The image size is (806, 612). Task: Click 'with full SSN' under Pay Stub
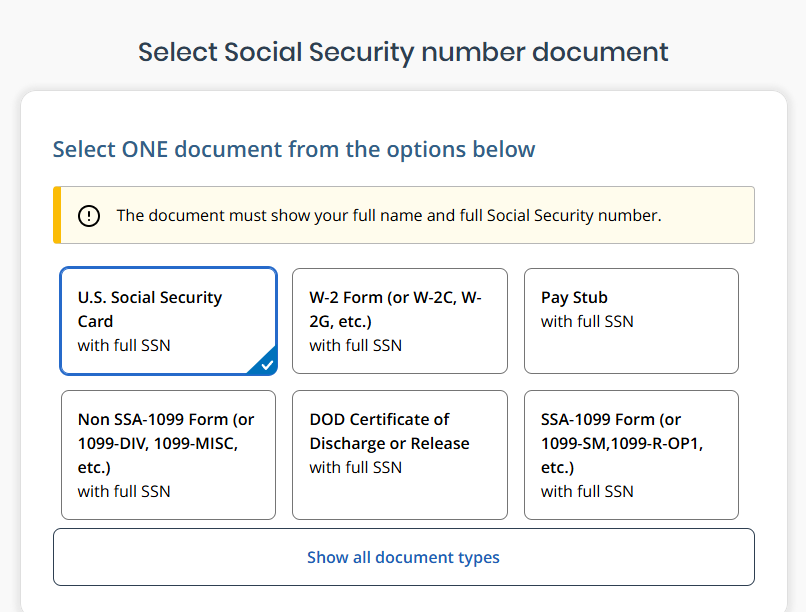pyautogui.click(x=587, y=322)
